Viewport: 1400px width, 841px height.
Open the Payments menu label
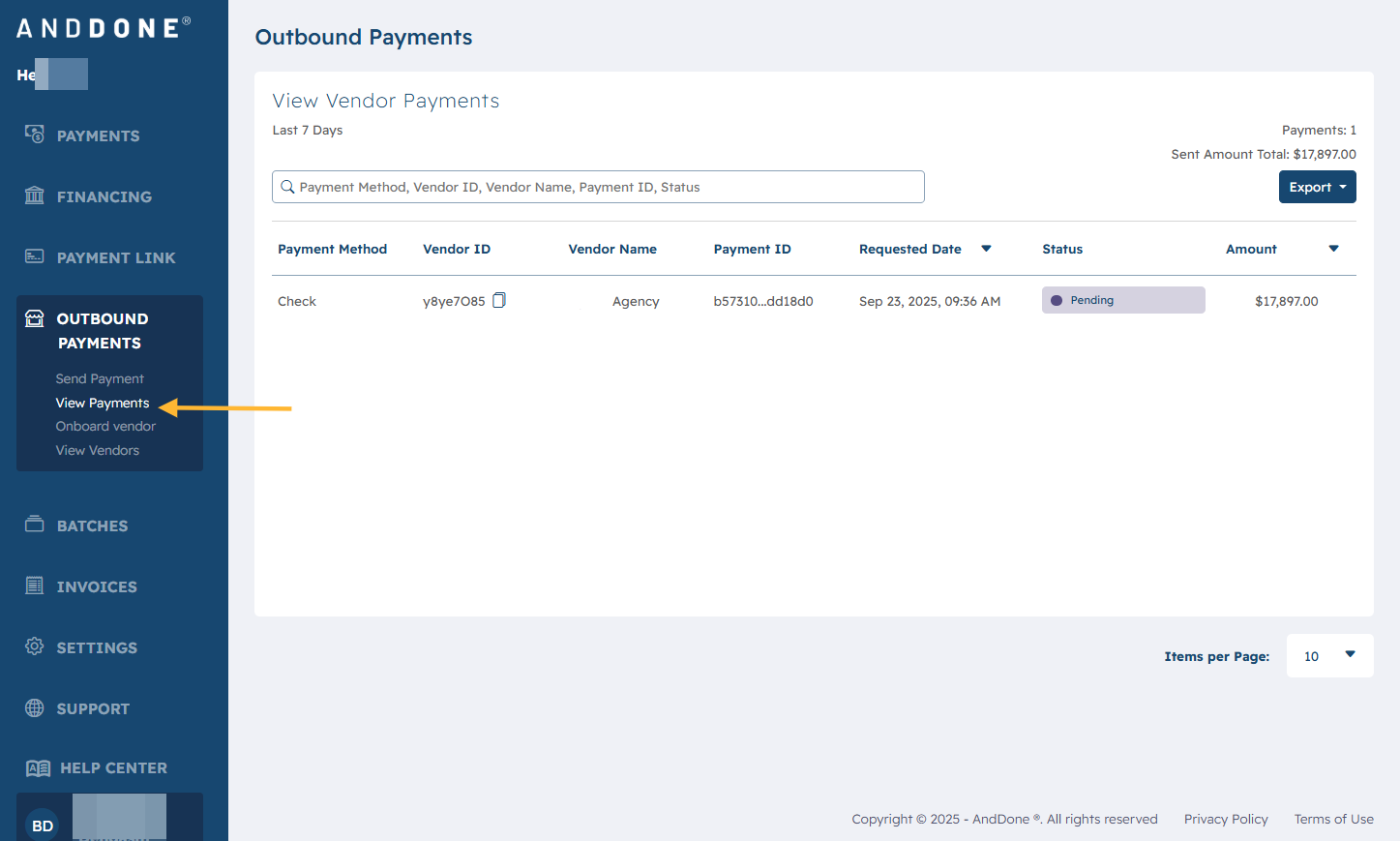[98, 135]
